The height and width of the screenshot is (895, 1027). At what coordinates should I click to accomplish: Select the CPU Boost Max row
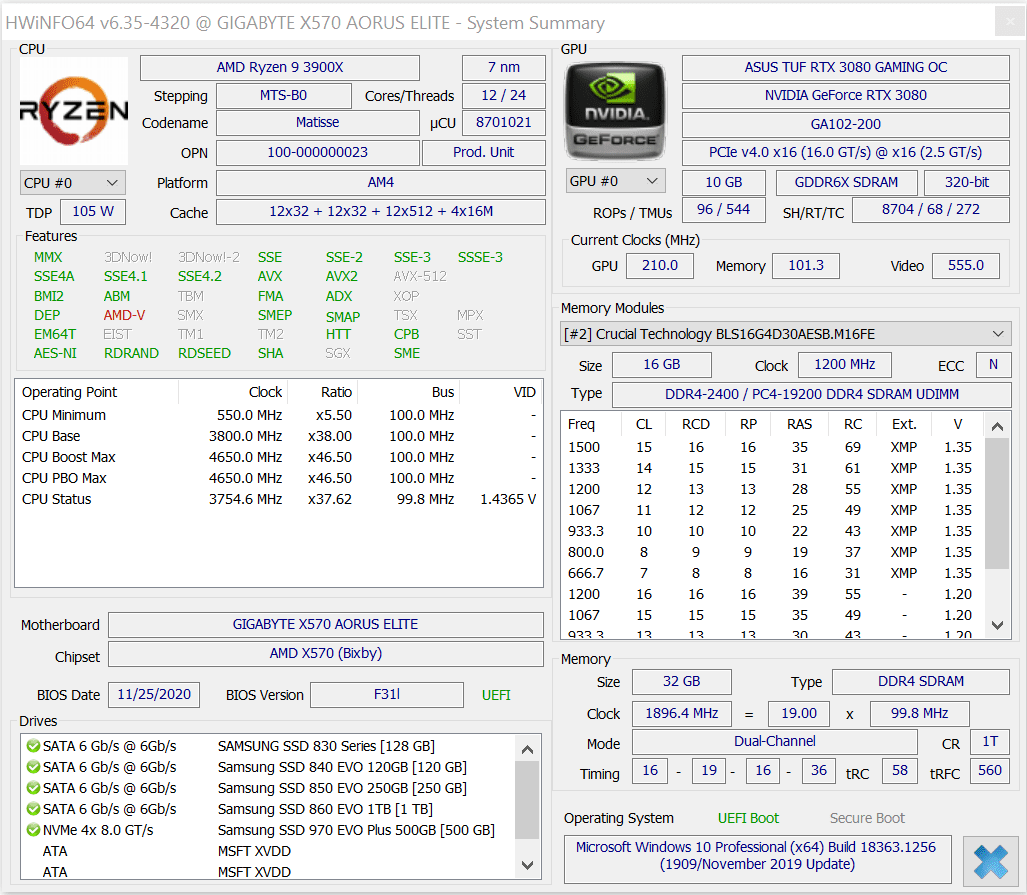279,457
